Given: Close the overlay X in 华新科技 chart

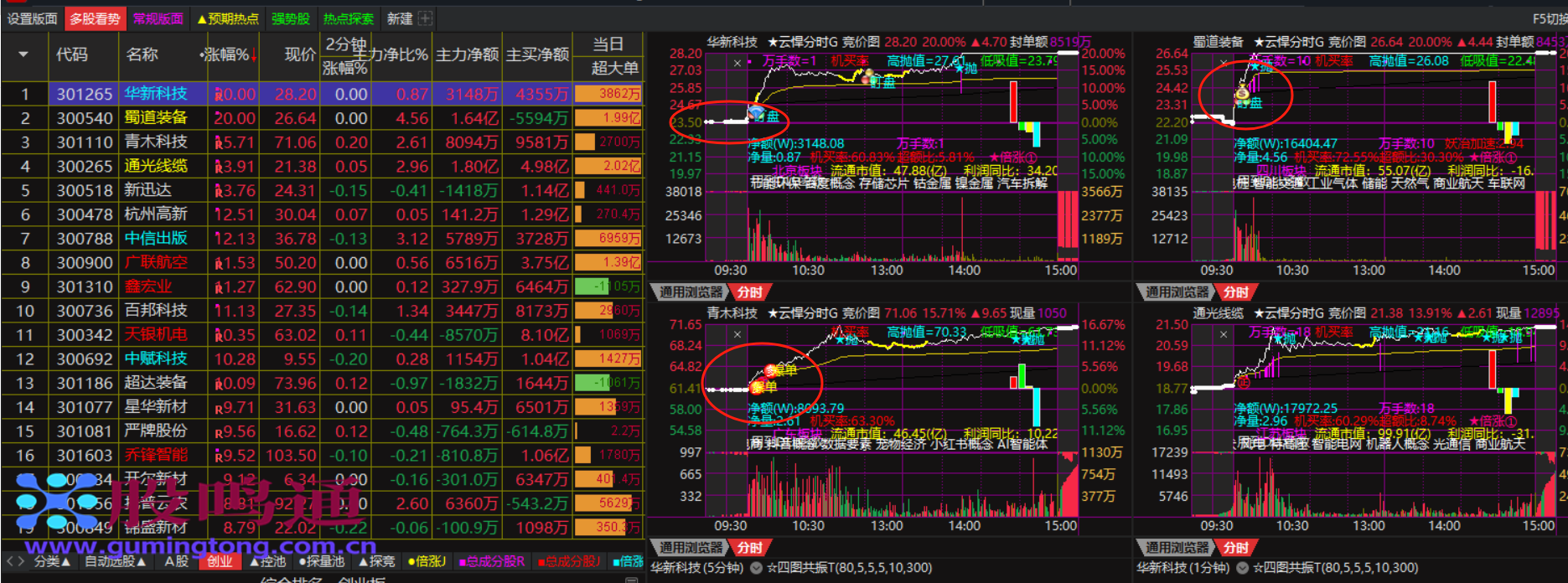Looking at the screenshot, I should click(737, 64).
